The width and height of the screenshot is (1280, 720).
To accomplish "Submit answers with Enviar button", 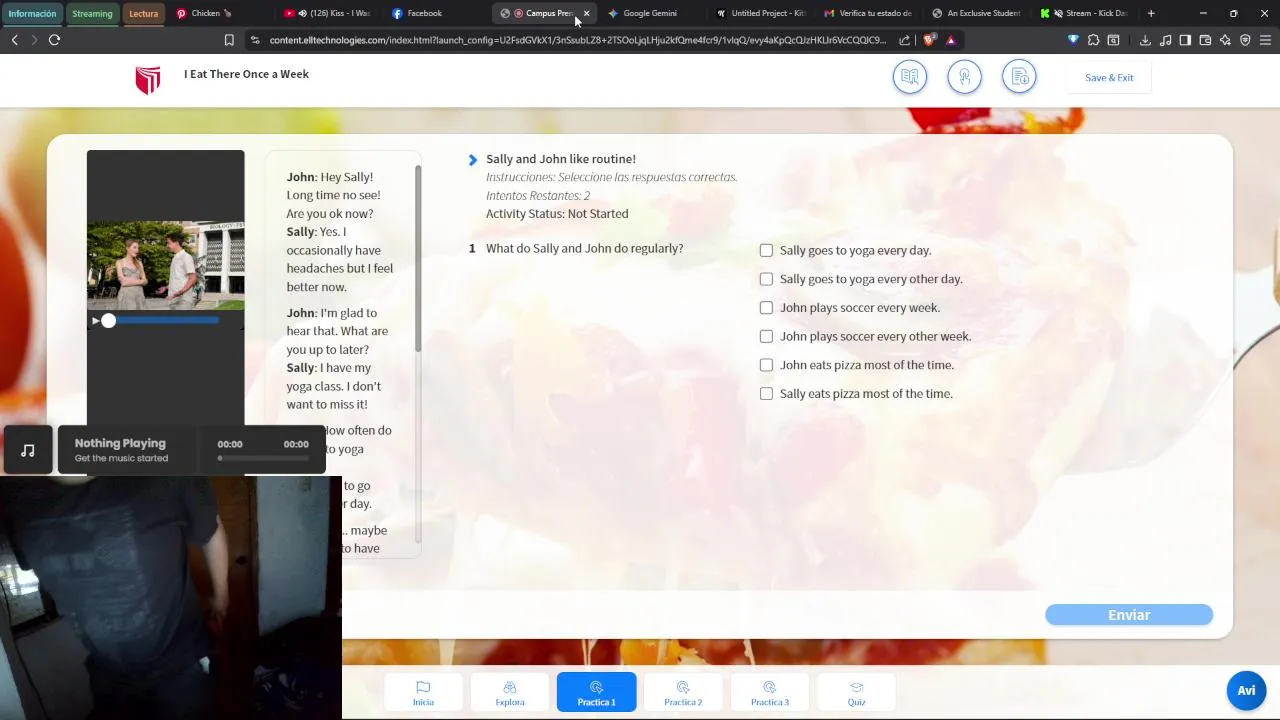I will [1129, 615].
